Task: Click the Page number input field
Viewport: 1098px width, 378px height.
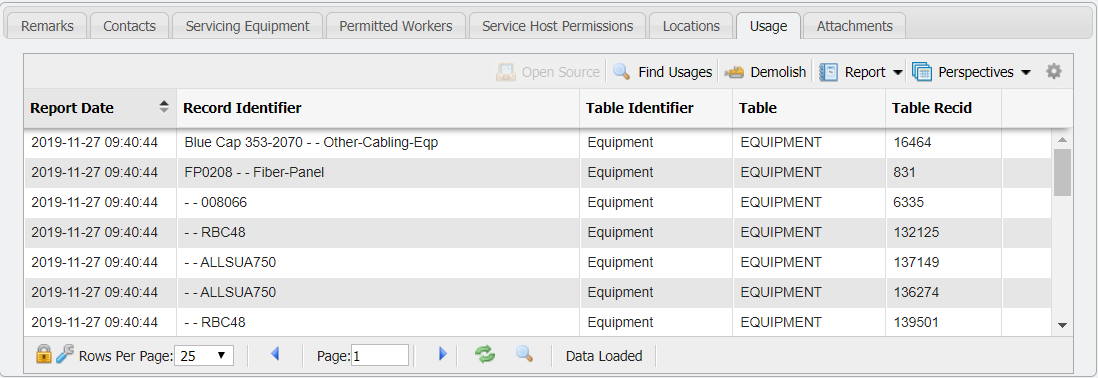Action: click(380, 356)
